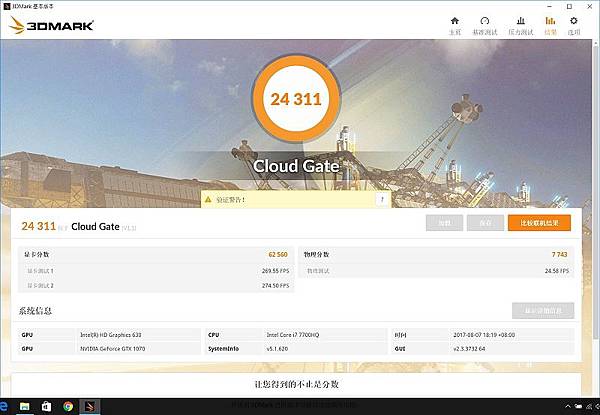The height and width of the screenshot is (415, 600).
Task: Click the GUI version v2.3.3732 64
Action: pyautogui.click(x=469, y=348)
